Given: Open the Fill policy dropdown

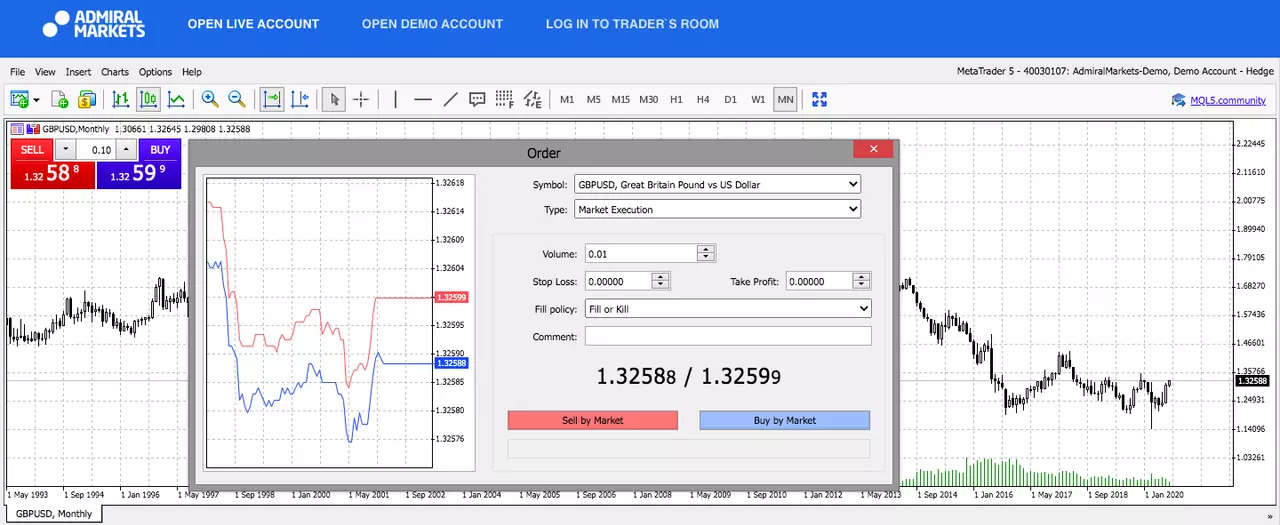Looking at the screenshot, I should (x=728, y=309).
